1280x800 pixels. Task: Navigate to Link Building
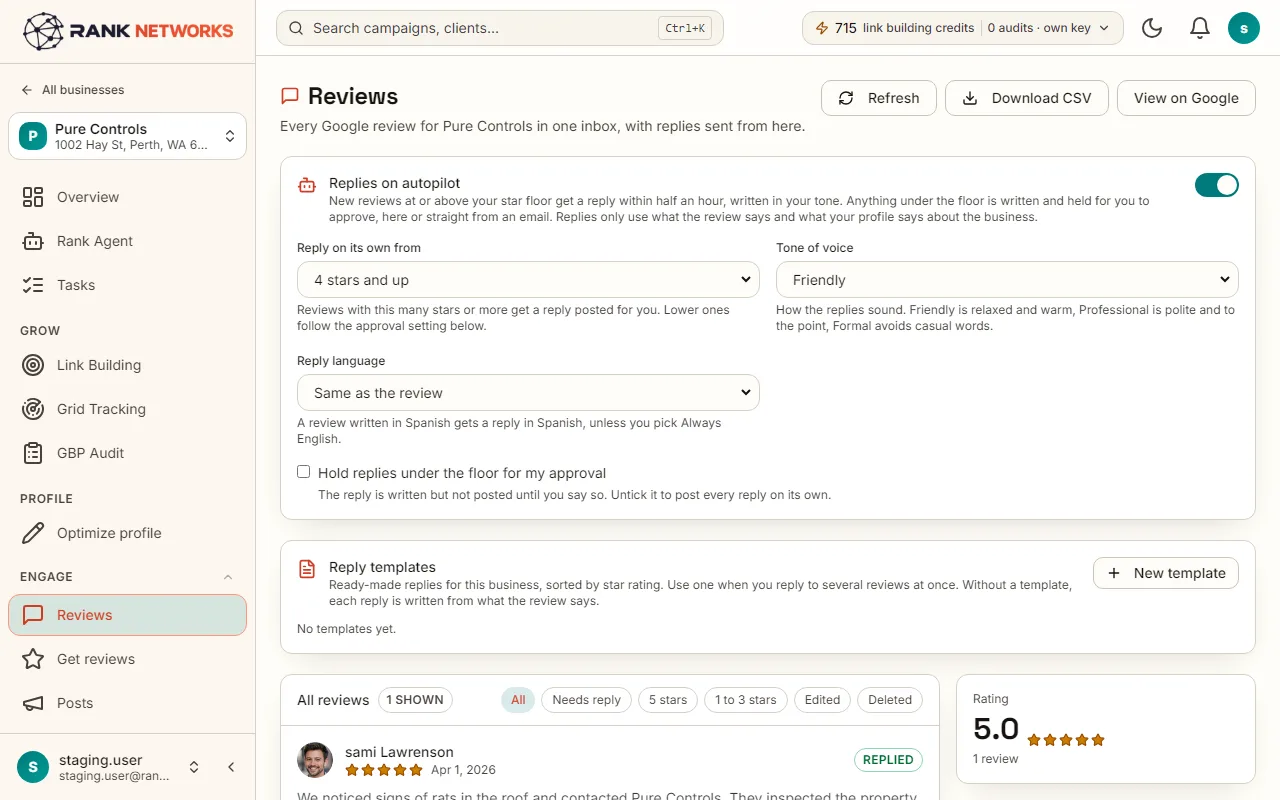(127, 365)
